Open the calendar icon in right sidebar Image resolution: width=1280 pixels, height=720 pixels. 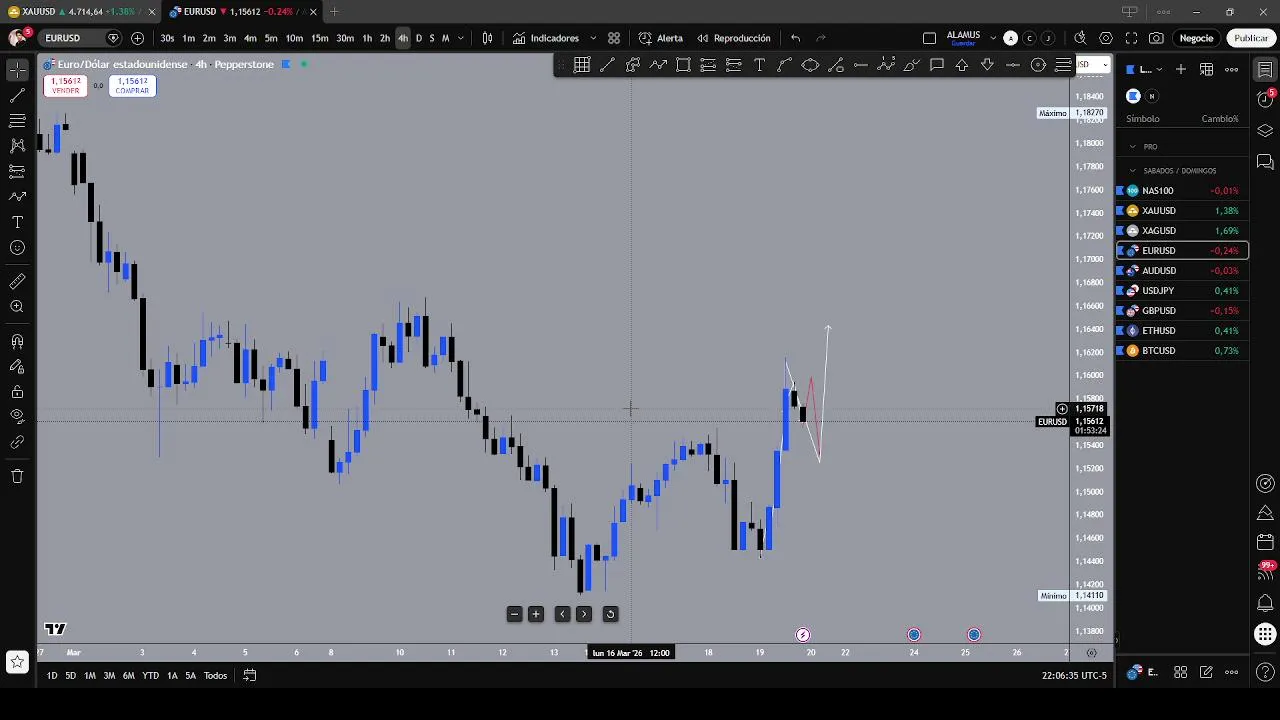[x=1265, y=542]
